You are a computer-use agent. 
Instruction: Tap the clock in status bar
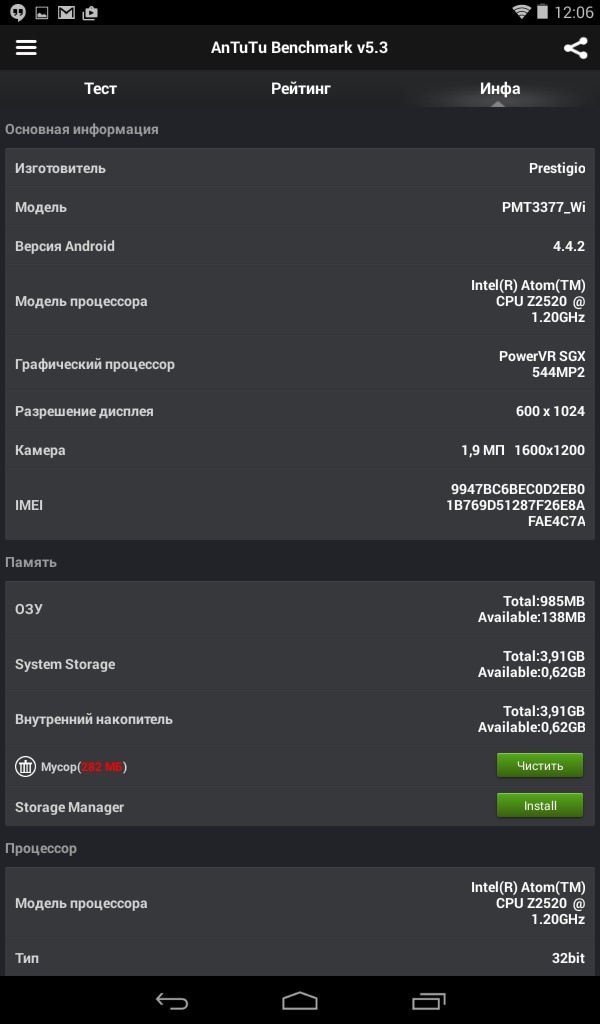(573, 13)
